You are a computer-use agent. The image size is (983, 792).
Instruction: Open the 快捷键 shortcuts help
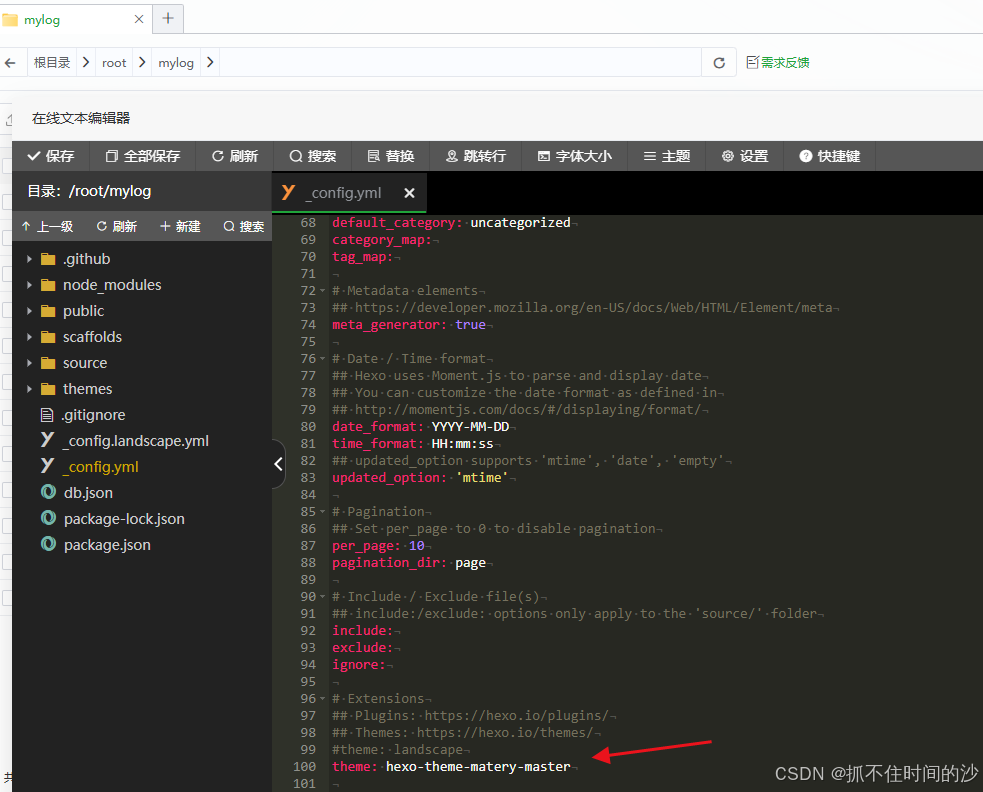829,156
